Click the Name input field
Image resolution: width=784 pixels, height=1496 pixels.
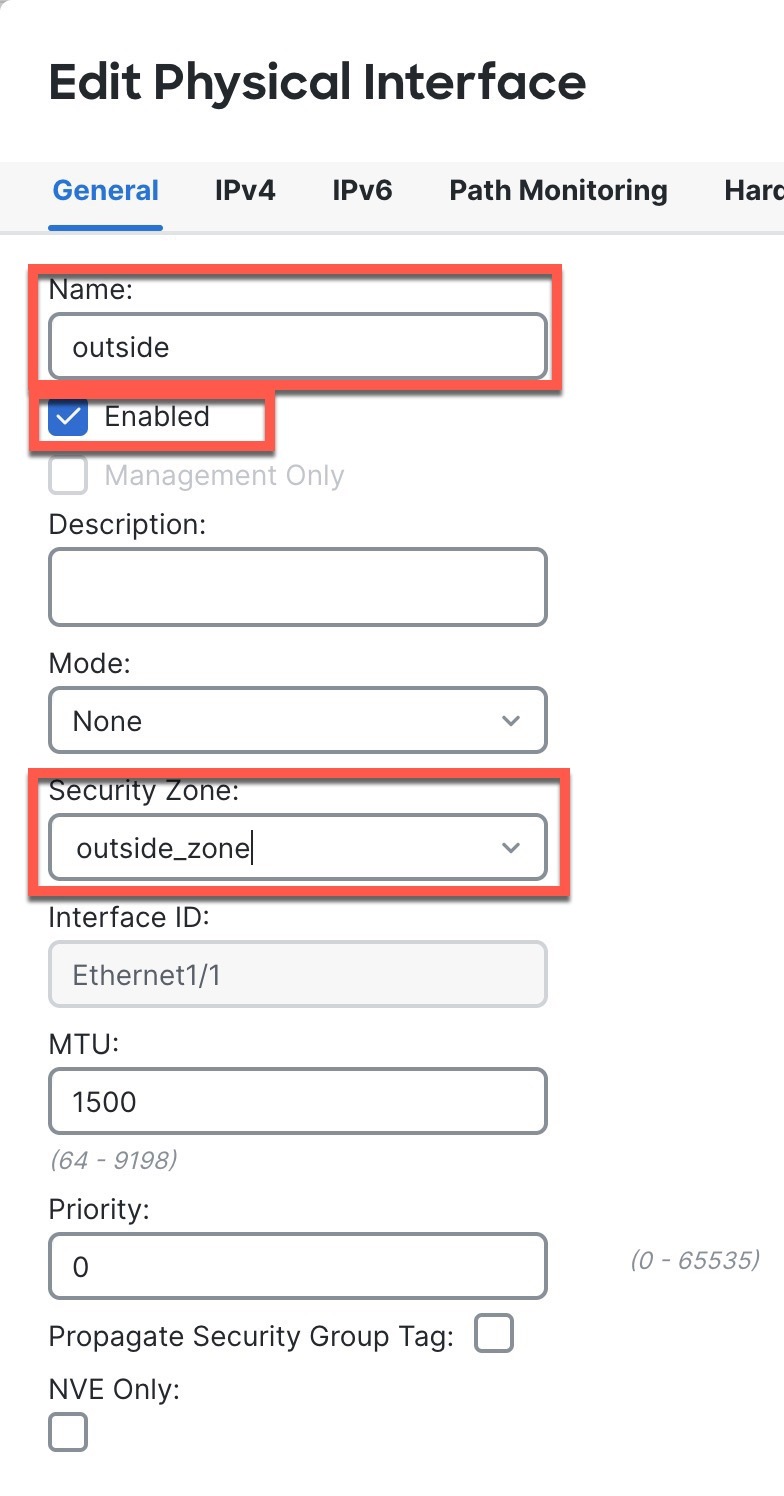pos(297,347)
